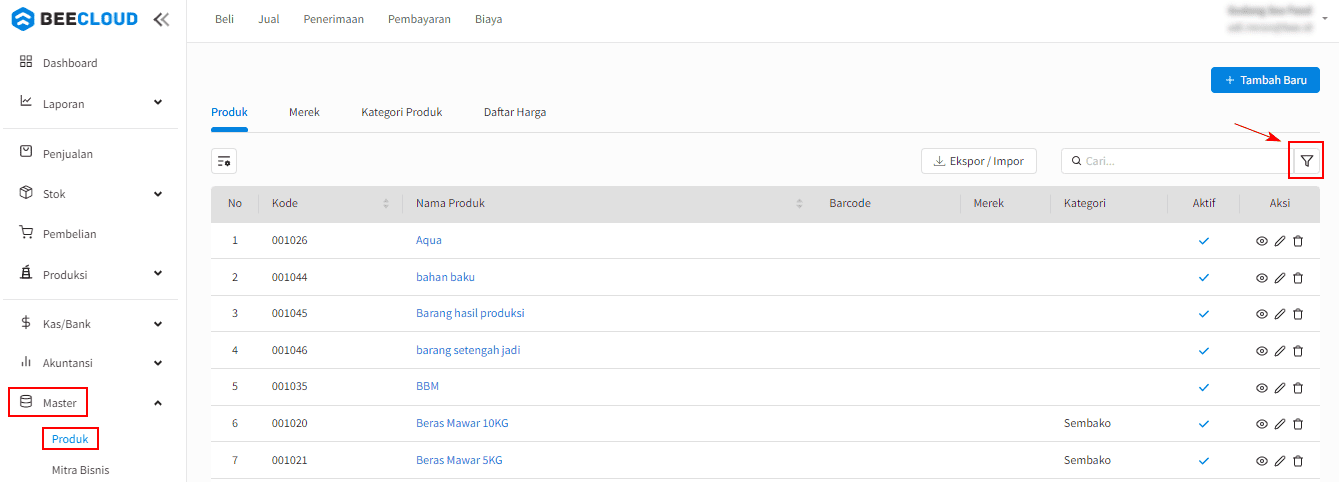
Task: Edit Beras Mawar 10KG pencil icon
Action: tap(1280, 424)
